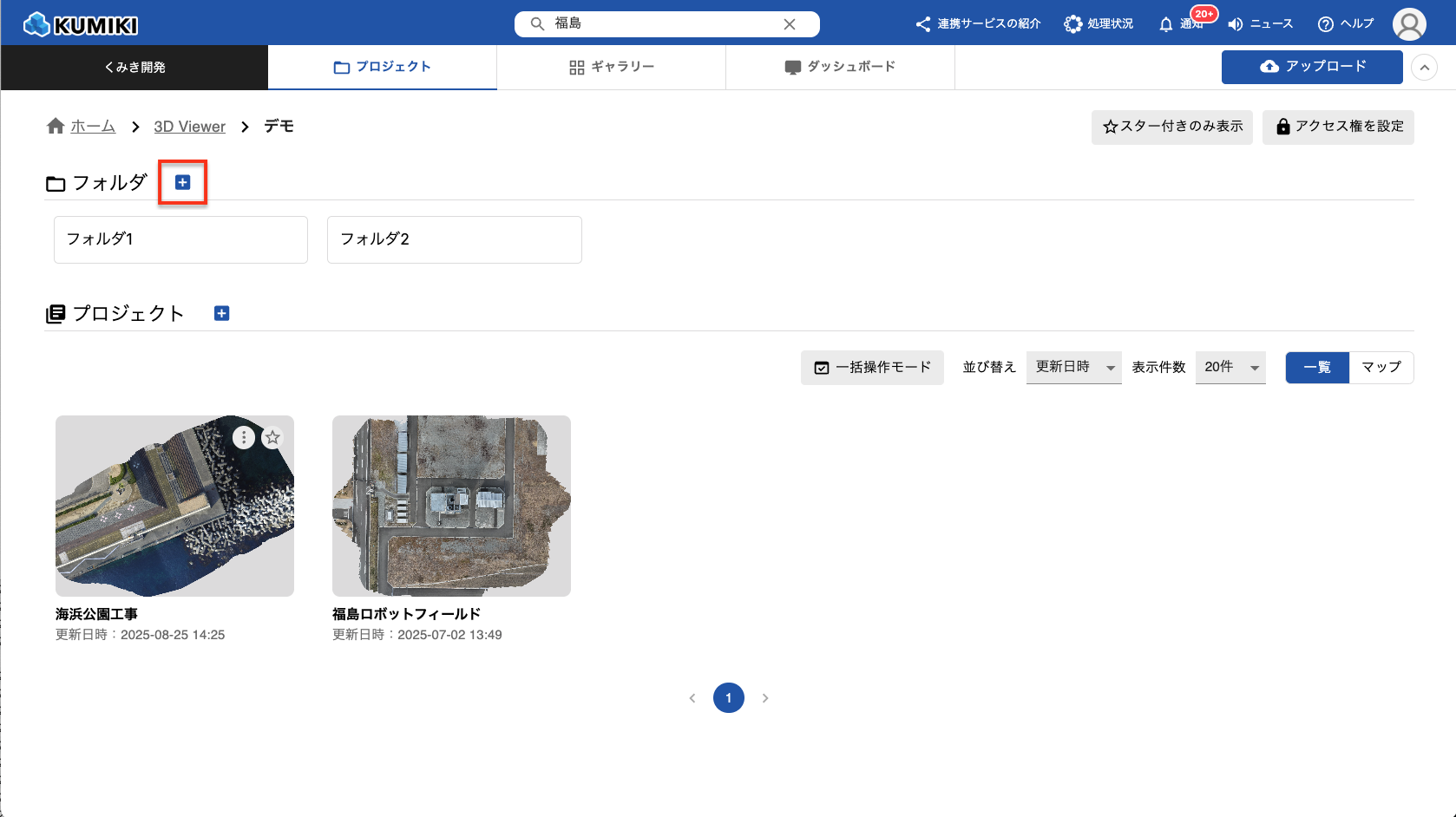This screenshot has width=1456, height=817.
Task: Click the アップロード button
Action: click(x=1312, y=67)
